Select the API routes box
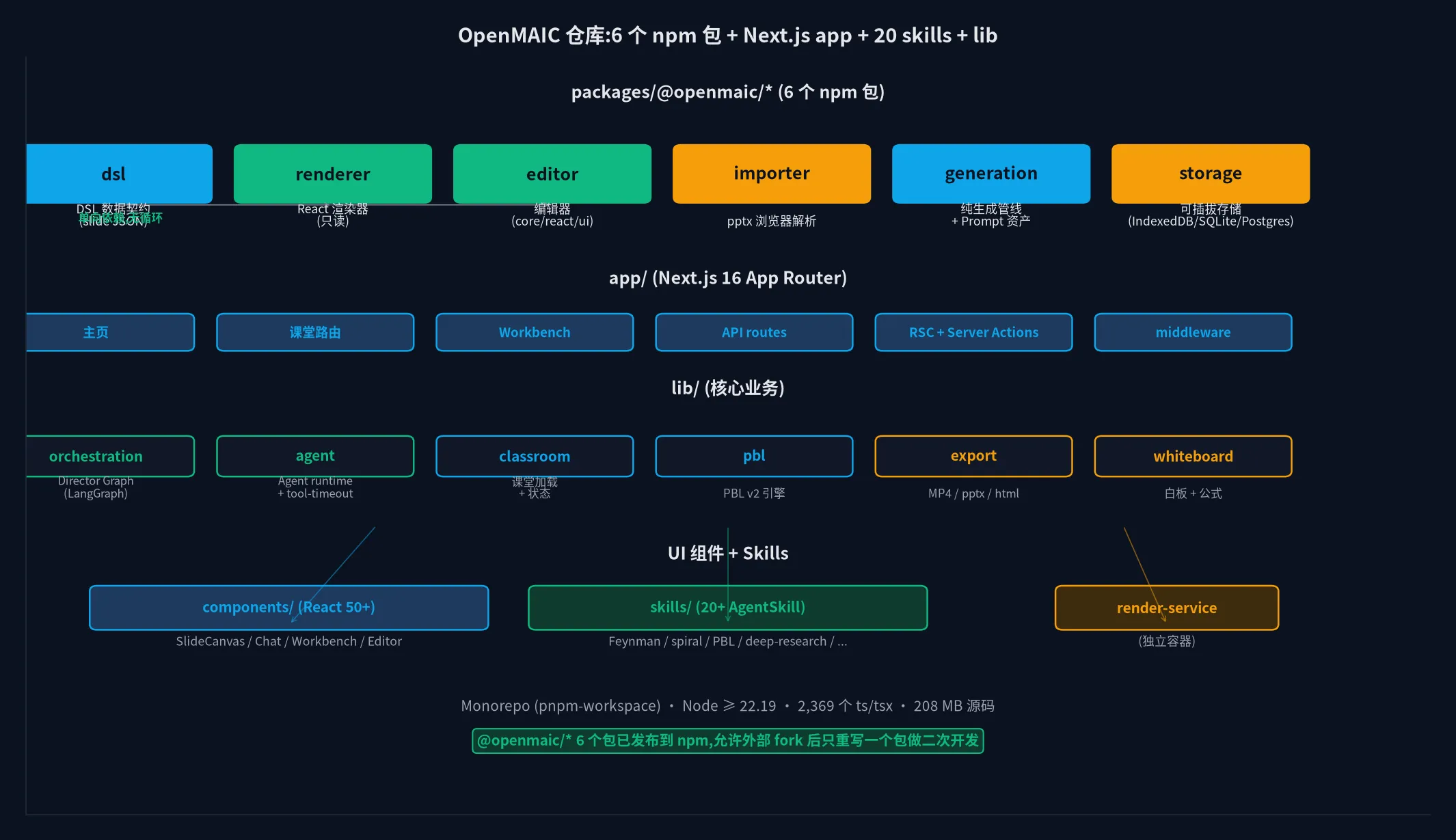Image resolution: width=1456 pixels, height=840 pixels. (x=754, y=332)
